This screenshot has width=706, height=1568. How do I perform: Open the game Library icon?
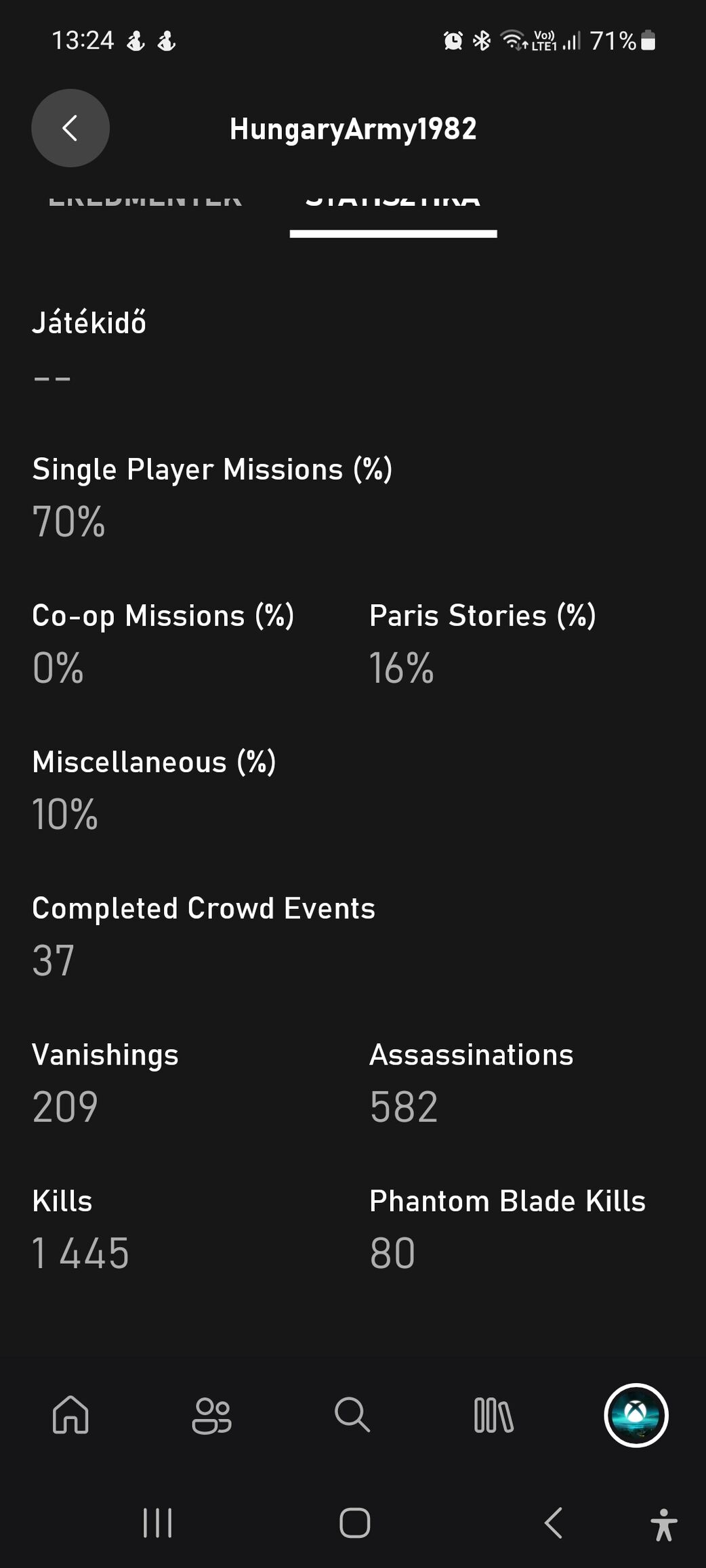pos(493,1415)
